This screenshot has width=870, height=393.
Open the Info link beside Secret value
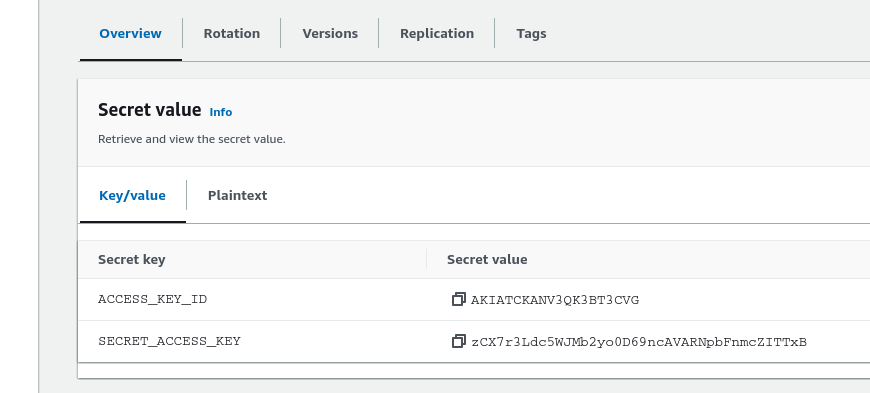tap(221, 112)
